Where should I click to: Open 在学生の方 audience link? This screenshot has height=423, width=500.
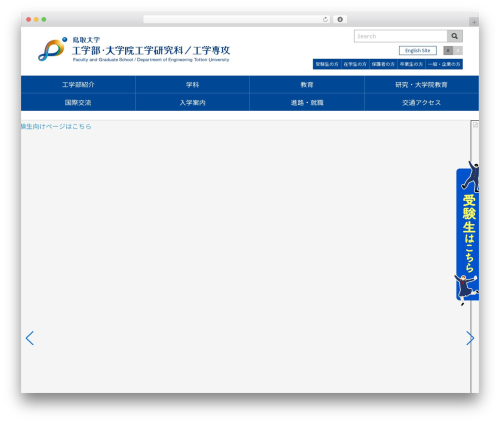coord(355,64)
